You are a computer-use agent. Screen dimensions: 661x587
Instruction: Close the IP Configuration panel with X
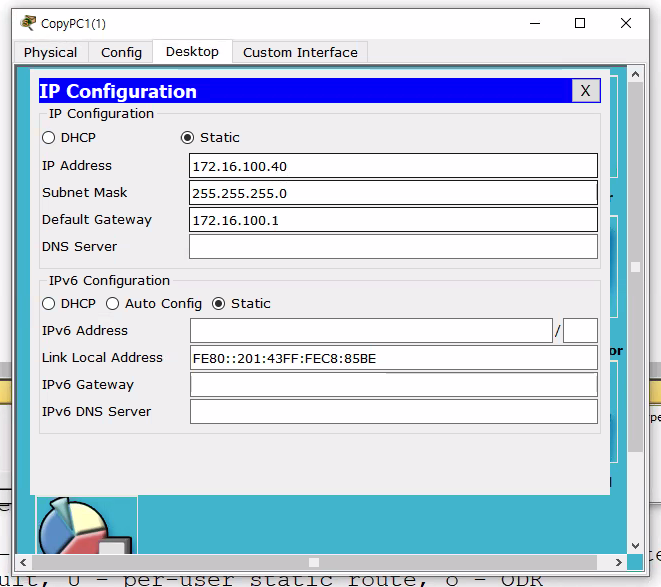click(586, 90)
